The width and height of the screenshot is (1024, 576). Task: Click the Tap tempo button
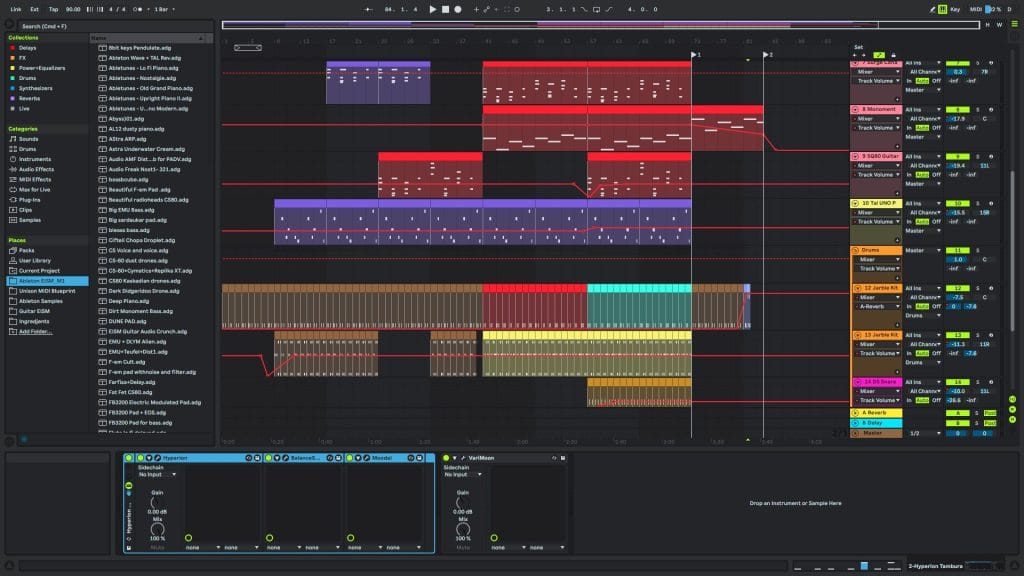click(x=52, y=9)
